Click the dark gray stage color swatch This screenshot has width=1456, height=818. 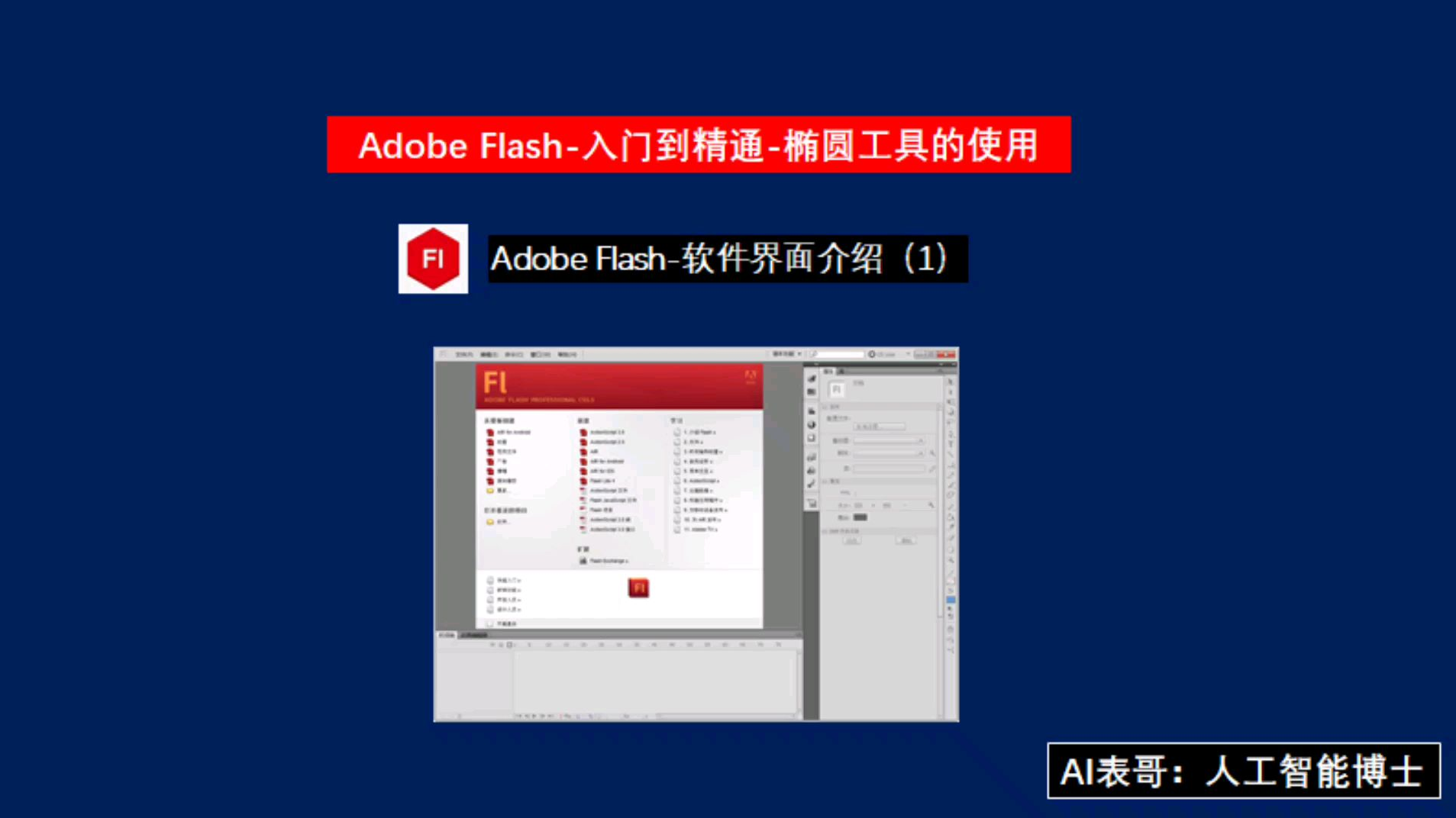(x=860, y=517)
